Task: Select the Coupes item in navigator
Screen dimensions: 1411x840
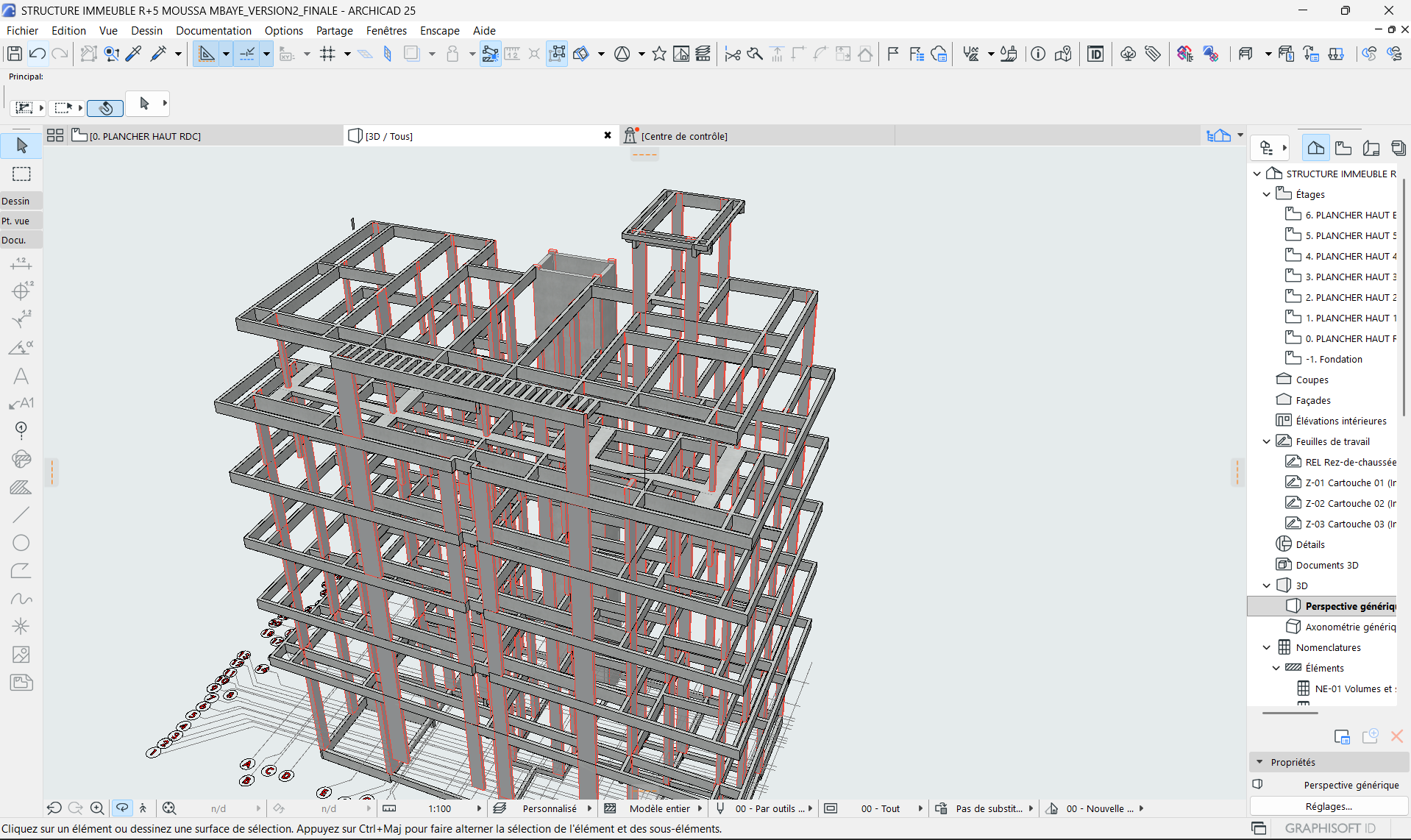Action: tap(1312, 380)
